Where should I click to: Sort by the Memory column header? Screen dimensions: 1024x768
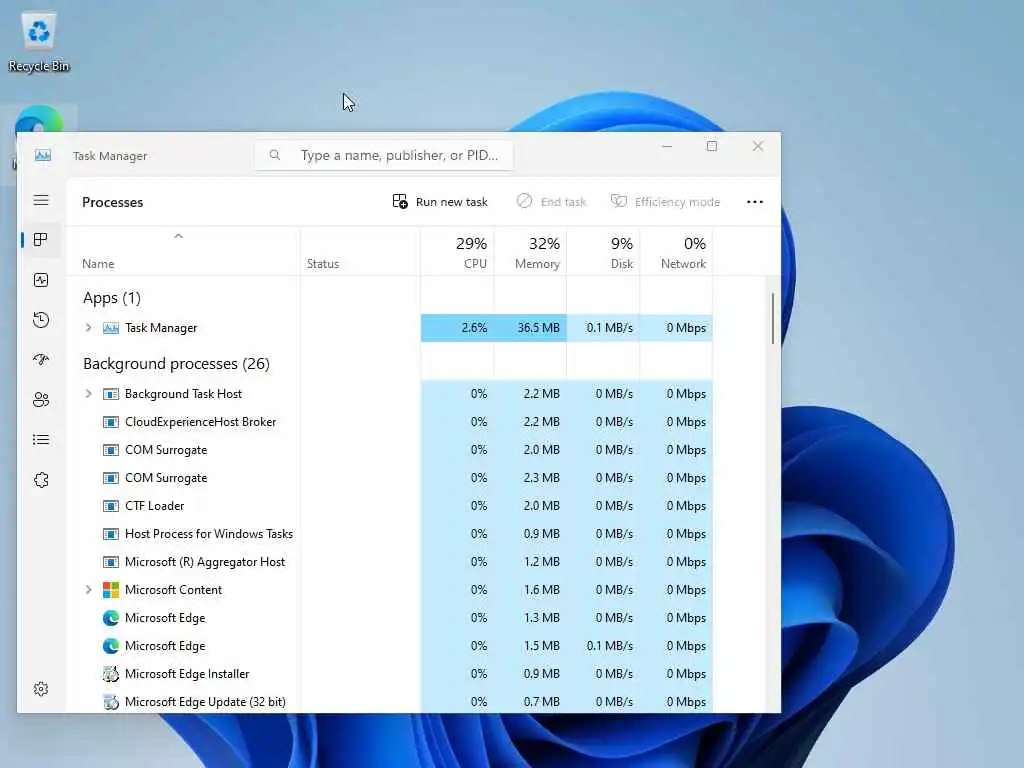point(531,252)
